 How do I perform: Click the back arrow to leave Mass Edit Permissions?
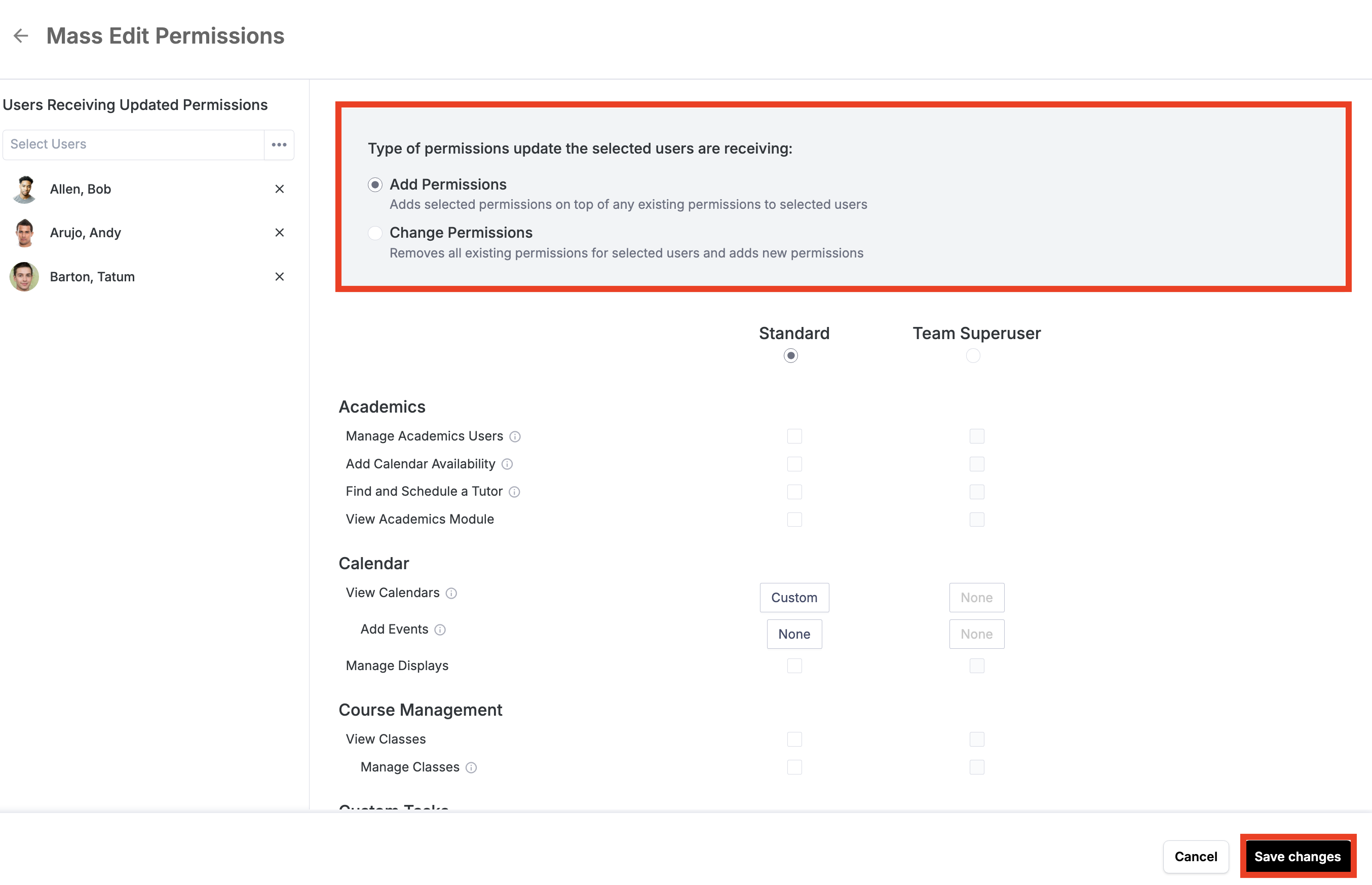click(21, 35)
